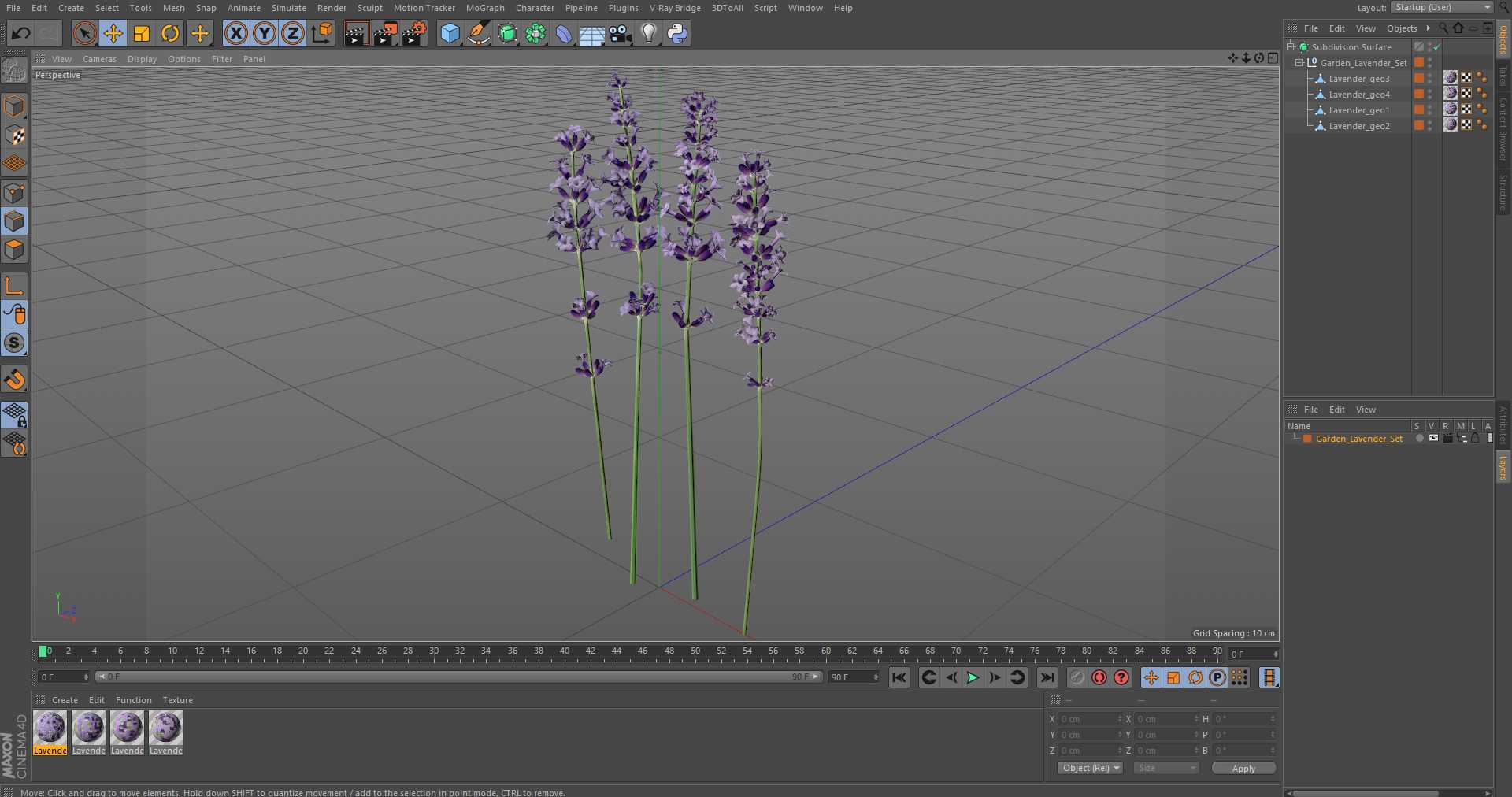
Task: Add a Camera object
Action: 621,33
